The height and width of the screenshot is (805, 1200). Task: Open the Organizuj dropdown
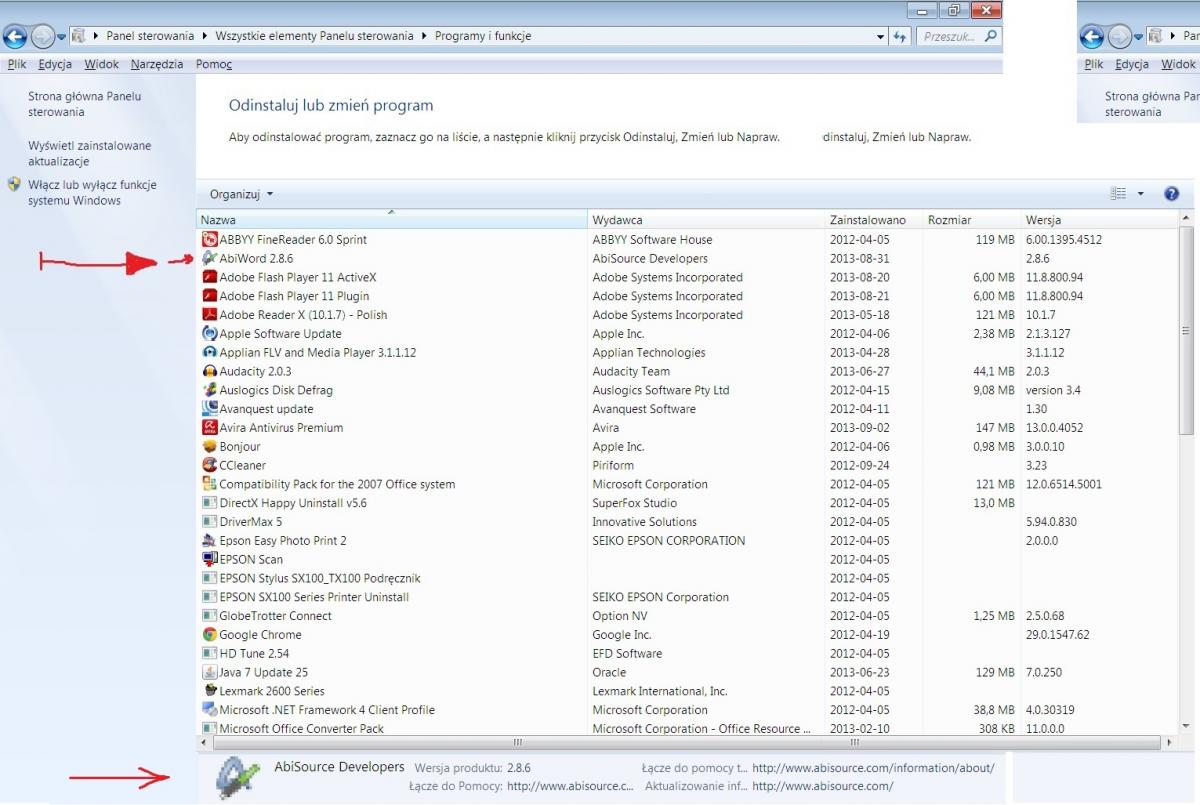[241, 194]
